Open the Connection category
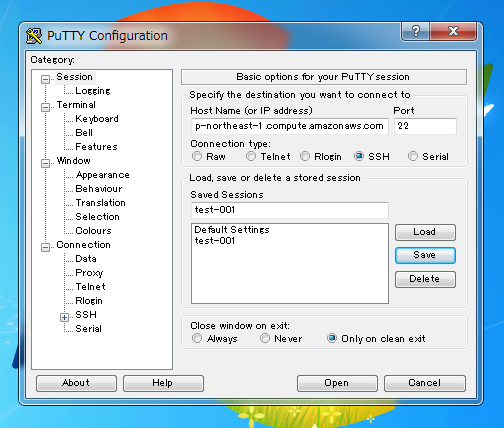The width and height of the screenshot is (504, 428). tap(83, 245)
